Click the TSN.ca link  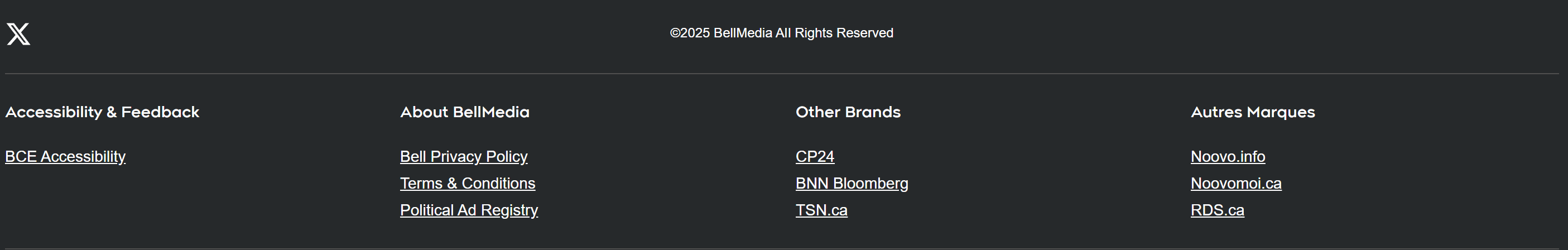(821, 210)
